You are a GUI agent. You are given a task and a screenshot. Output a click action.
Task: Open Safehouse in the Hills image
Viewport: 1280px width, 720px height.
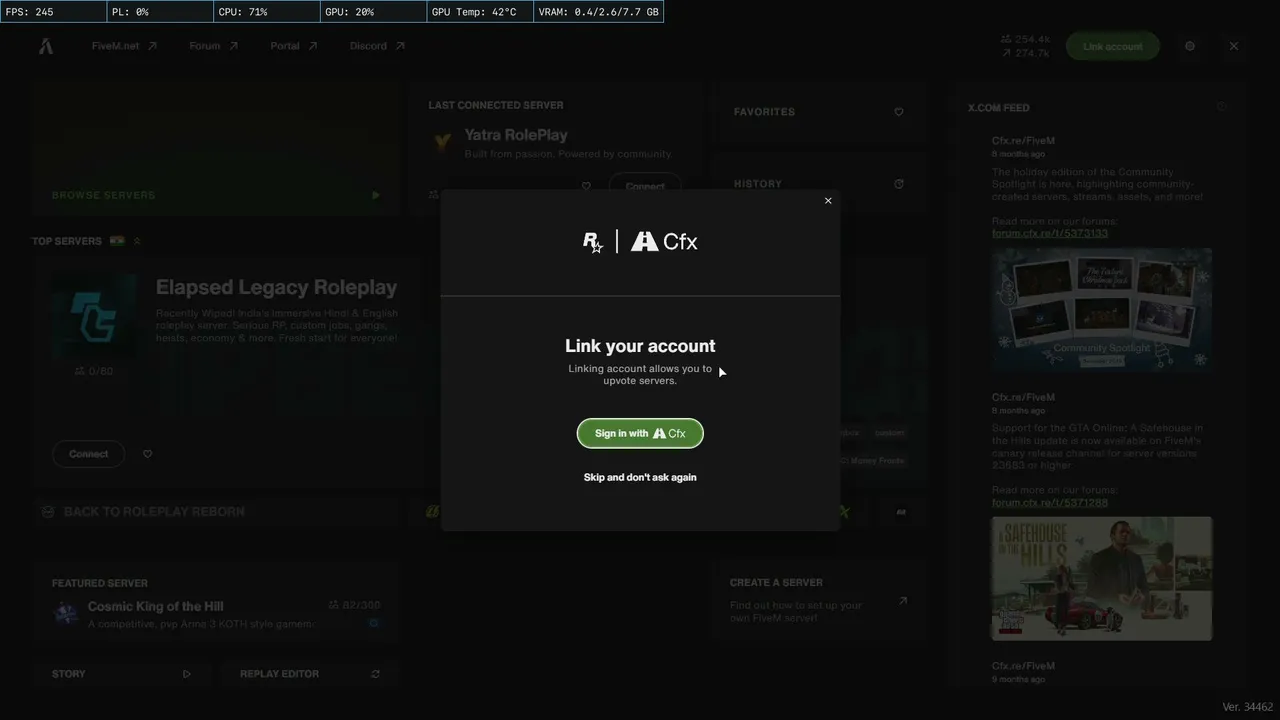[1102, 578]
